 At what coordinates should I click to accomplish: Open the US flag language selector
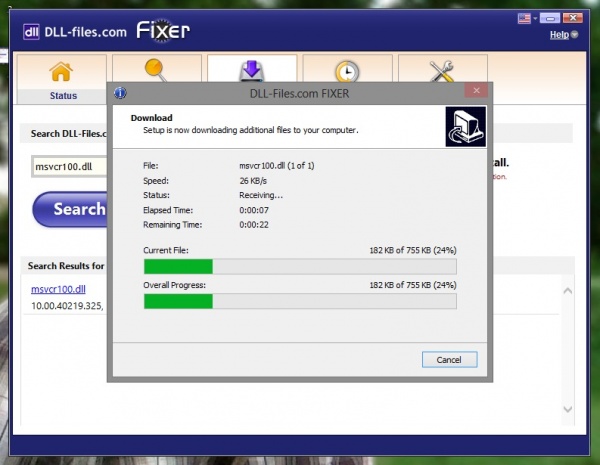click(x=524, y=18)
